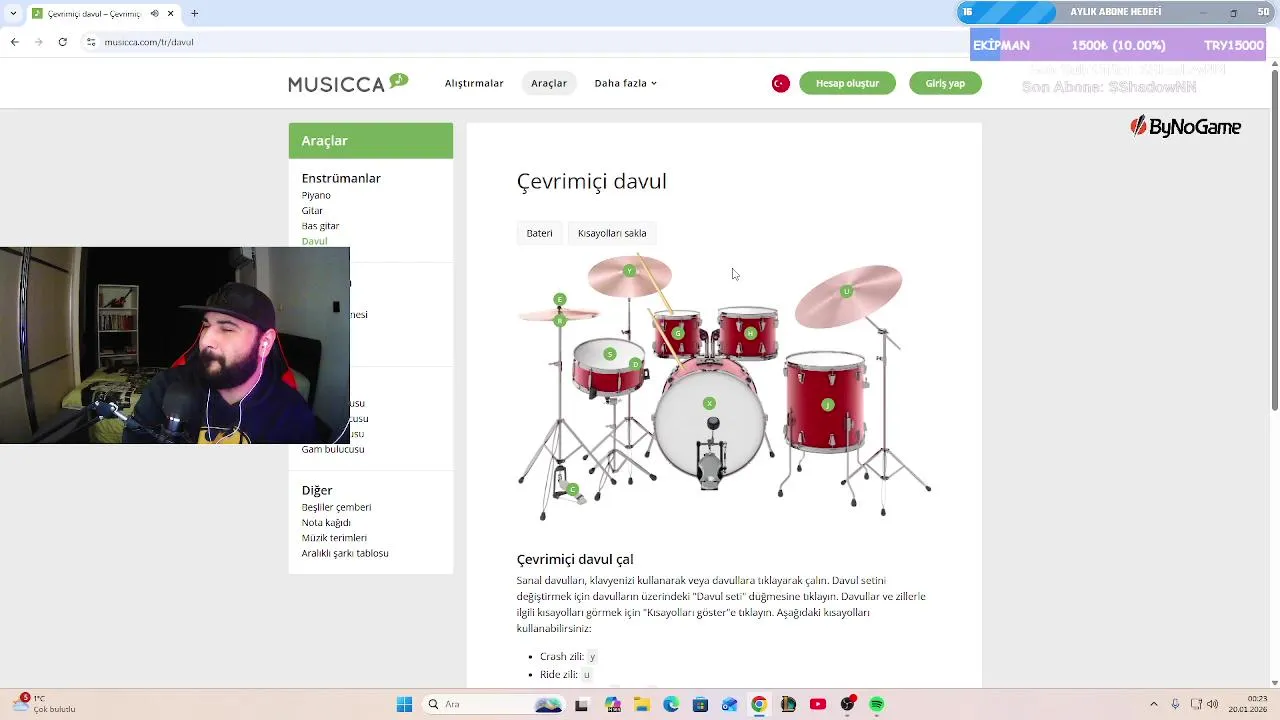
Task: Toggle Kısayolları sakla shortcuts button
Action: click(612, 233)
